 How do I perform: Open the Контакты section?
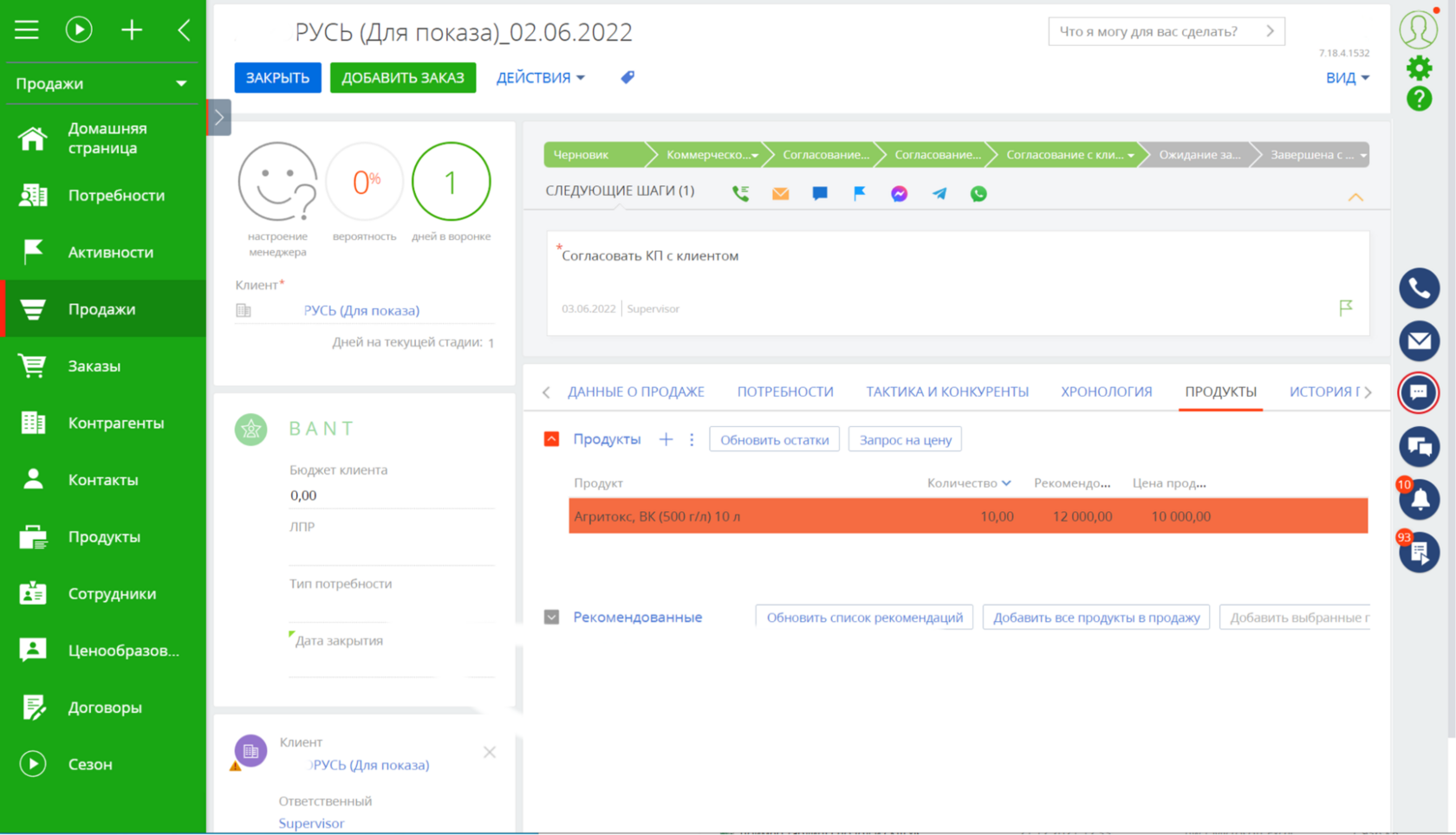click(103, 480)
